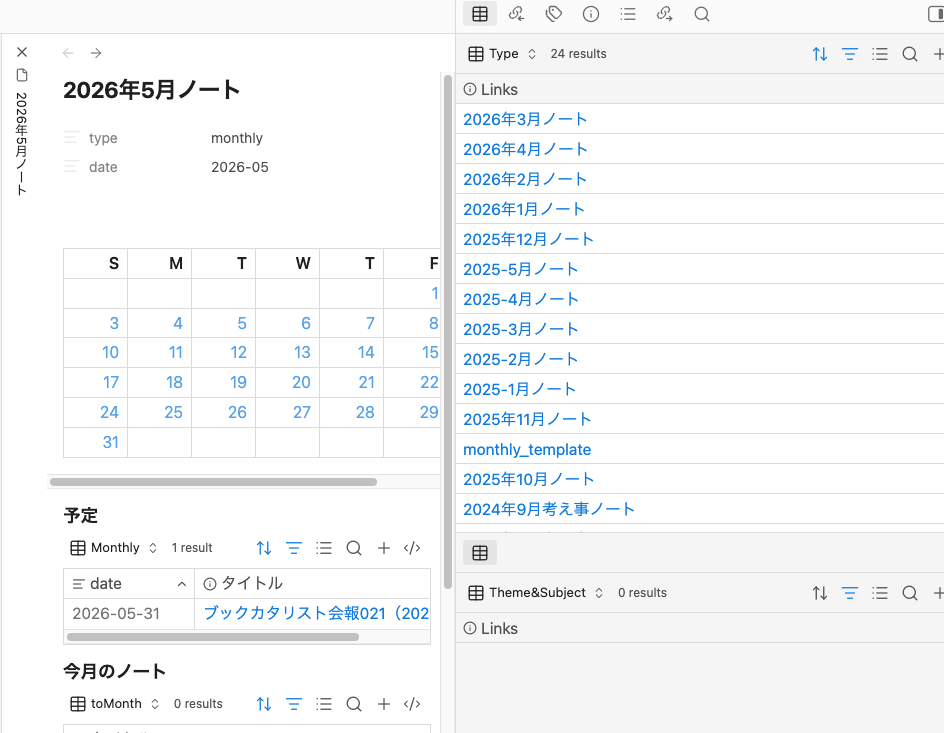Open the 2025-5月ノート link
Viewport: 944px width, 733px height.
point(521,269)
